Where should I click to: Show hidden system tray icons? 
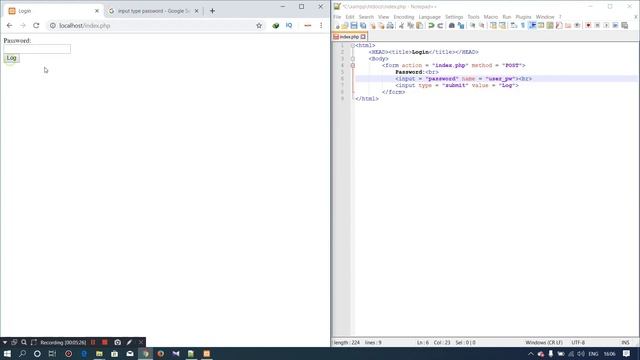tap(531, 354)
